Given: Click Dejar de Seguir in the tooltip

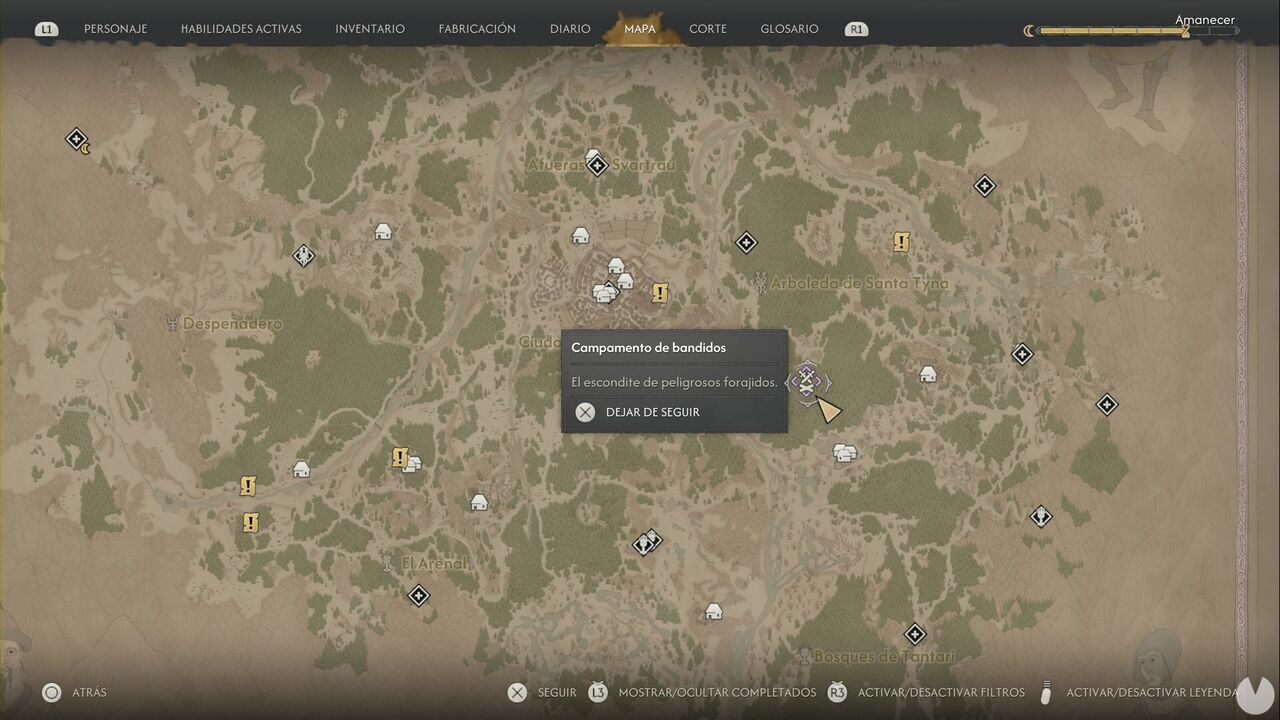Looking at the screenshot, I should click(x=637, y=412).
